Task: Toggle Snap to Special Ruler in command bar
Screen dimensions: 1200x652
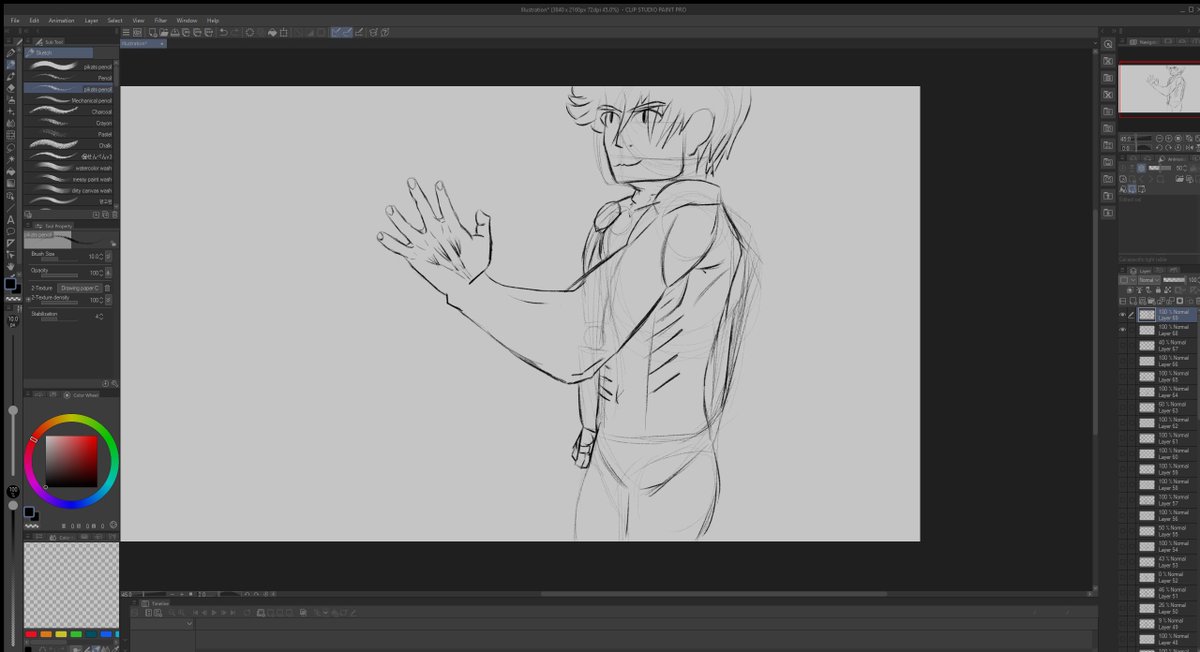Action: pyautogui.click(x=348, y=32)
